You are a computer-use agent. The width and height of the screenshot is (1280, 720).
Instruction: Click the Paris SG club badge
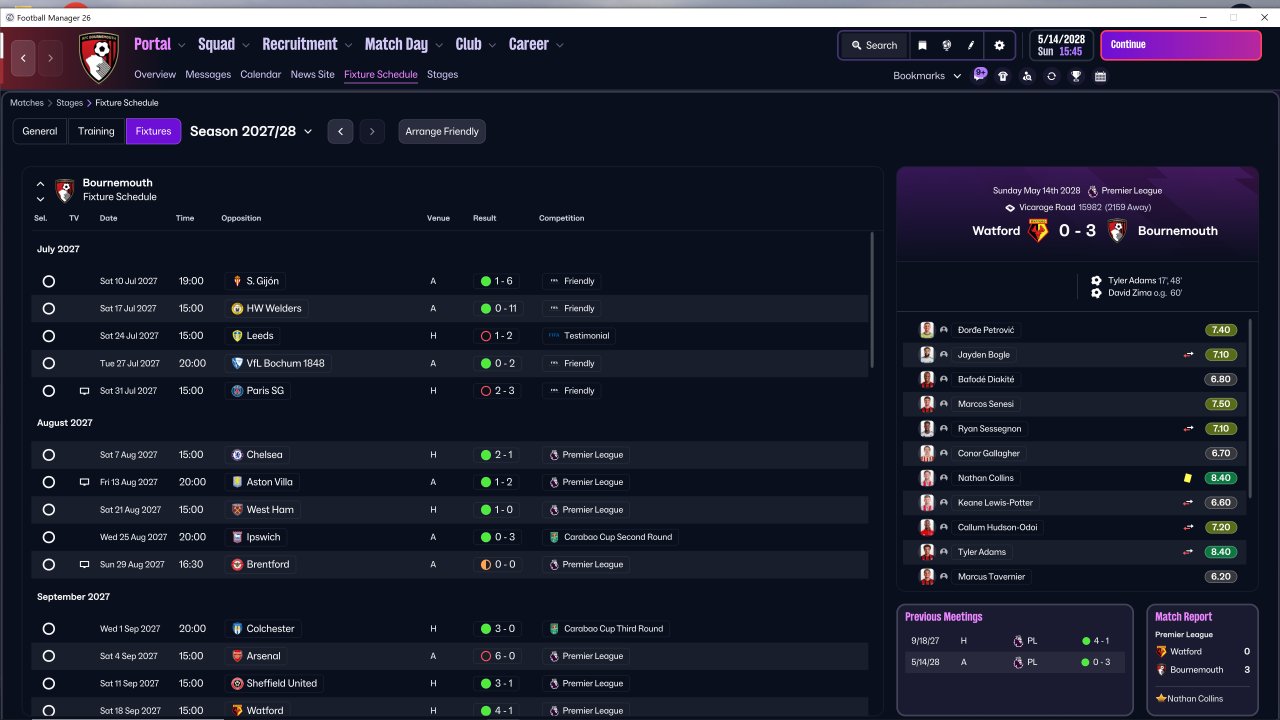pos(237,391)
